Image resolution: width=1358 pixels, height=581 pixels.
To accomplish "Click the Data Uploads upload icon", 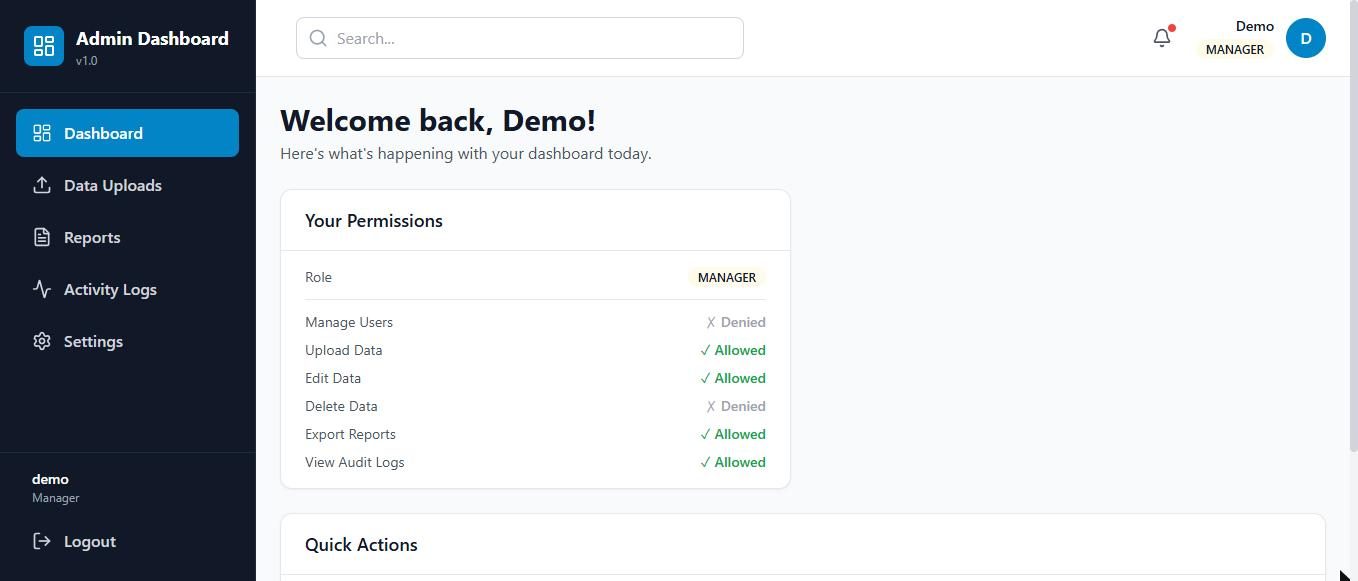I will click(x=42, y=185).
